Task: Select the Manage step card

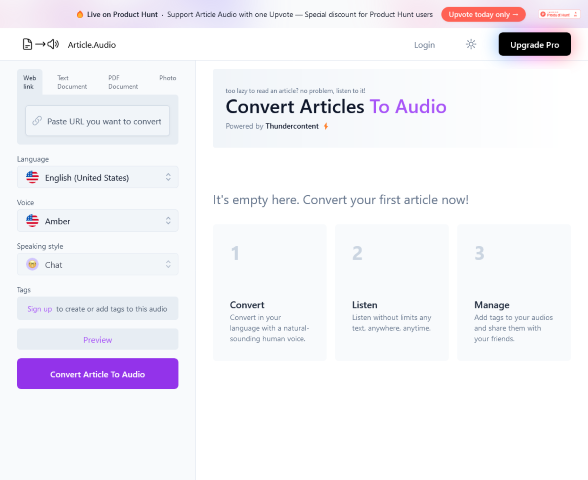Action: [514, 292]
